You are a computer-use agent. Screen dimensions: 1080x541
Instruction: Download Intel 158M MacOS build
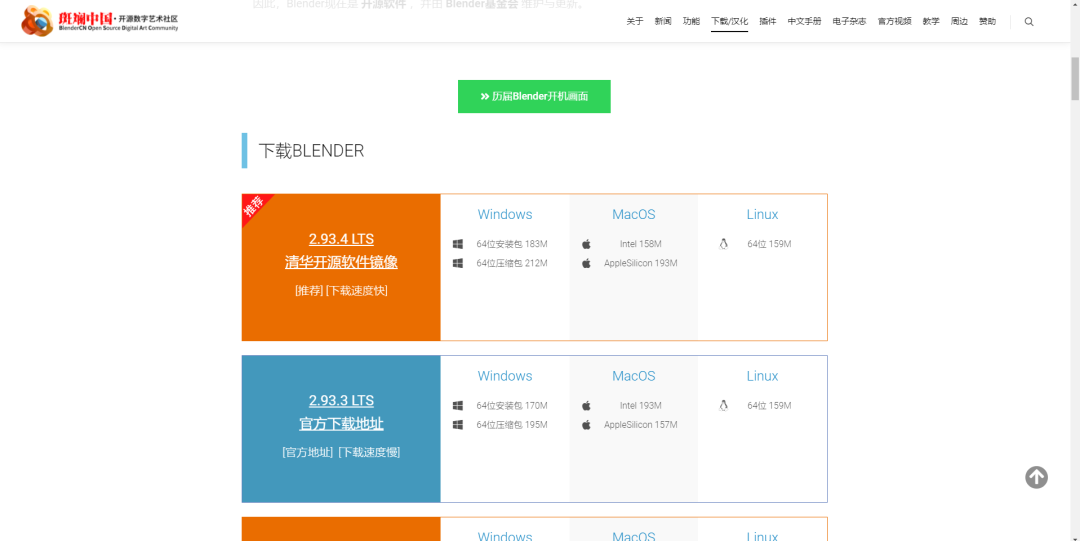click(641, 244)
